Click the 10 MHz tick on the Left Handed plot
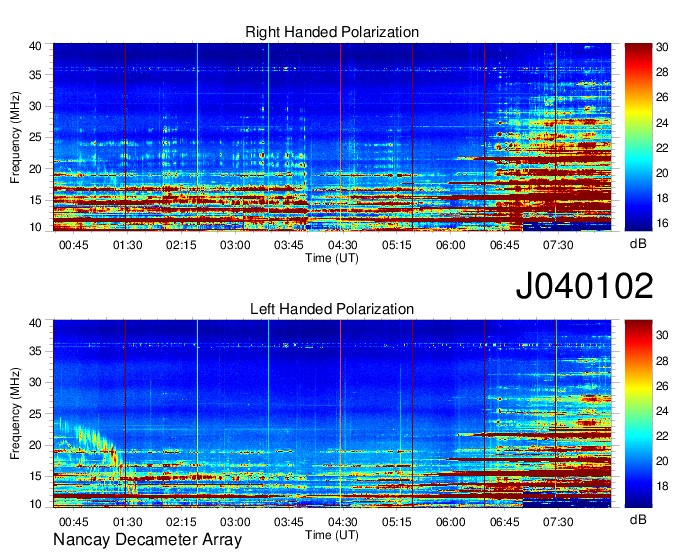Viewport: 680px width, 552px height. (x=35, y=504)
